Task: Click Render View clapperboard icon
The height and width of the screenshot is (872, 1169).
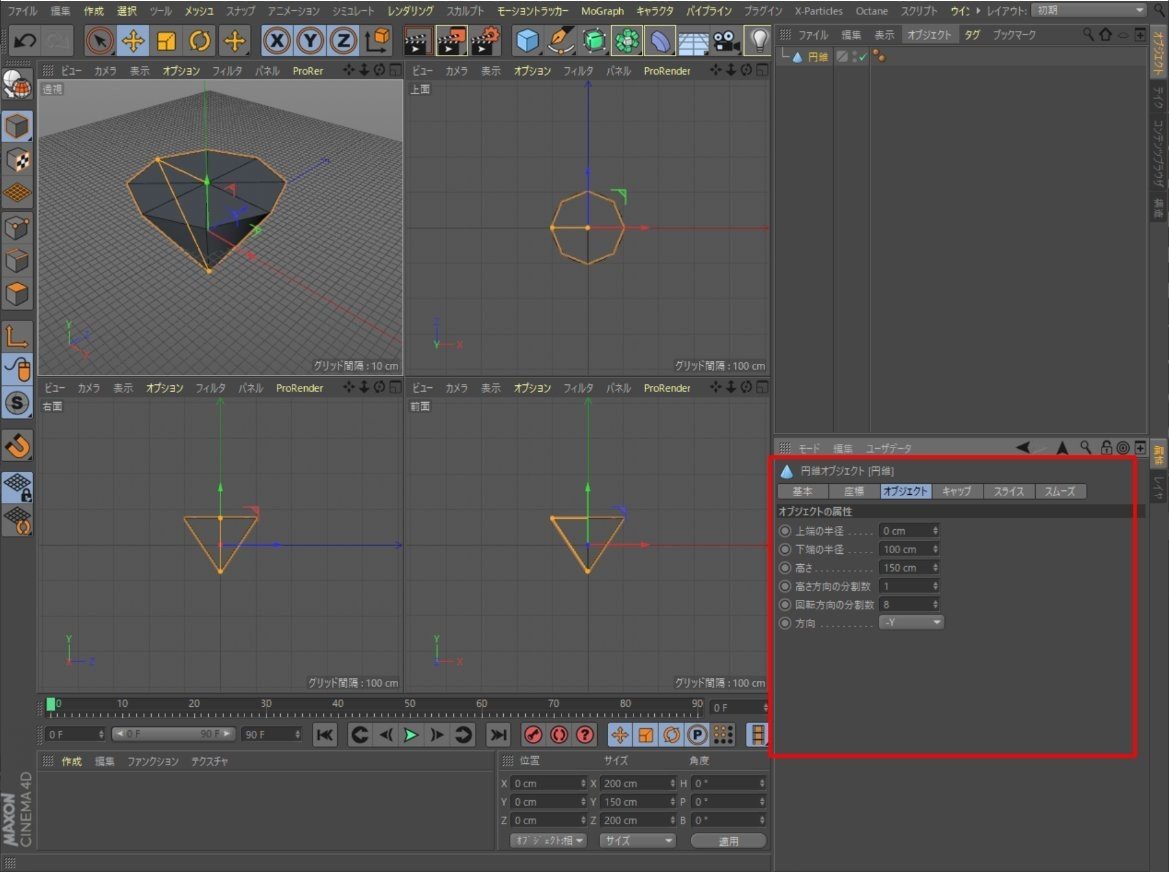Action: 417,40
